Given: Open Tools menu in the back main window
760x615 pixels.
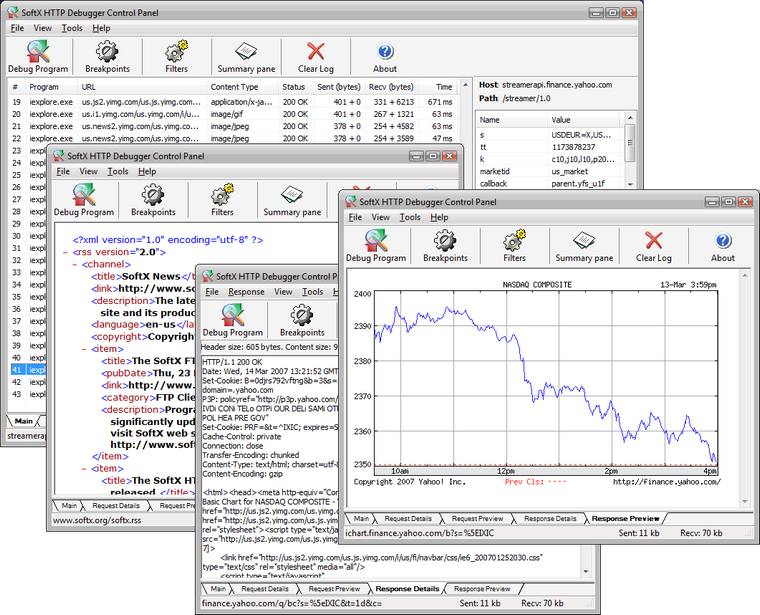Looking at the screenshot, I should [x=72, y=28].
